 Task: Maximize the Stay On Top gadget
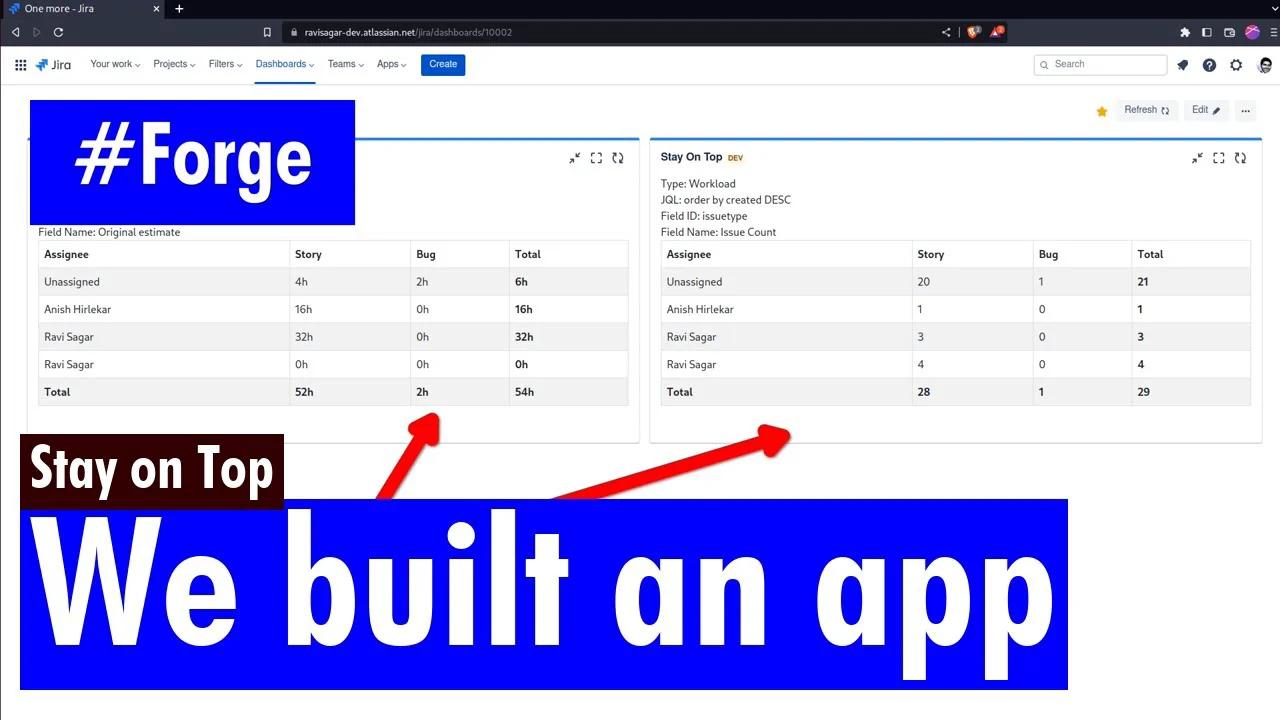(1218, 158)
